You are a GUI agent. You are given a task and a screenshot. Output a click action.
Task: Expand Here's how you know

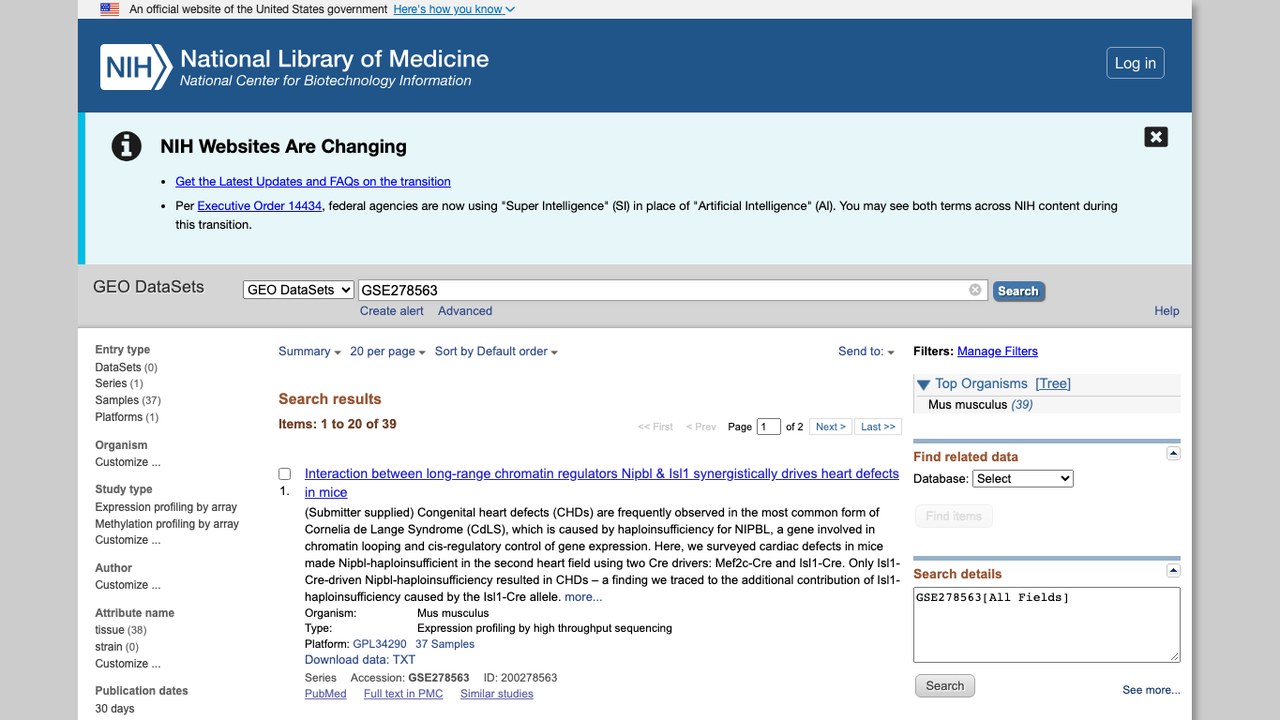click(454, 9)
